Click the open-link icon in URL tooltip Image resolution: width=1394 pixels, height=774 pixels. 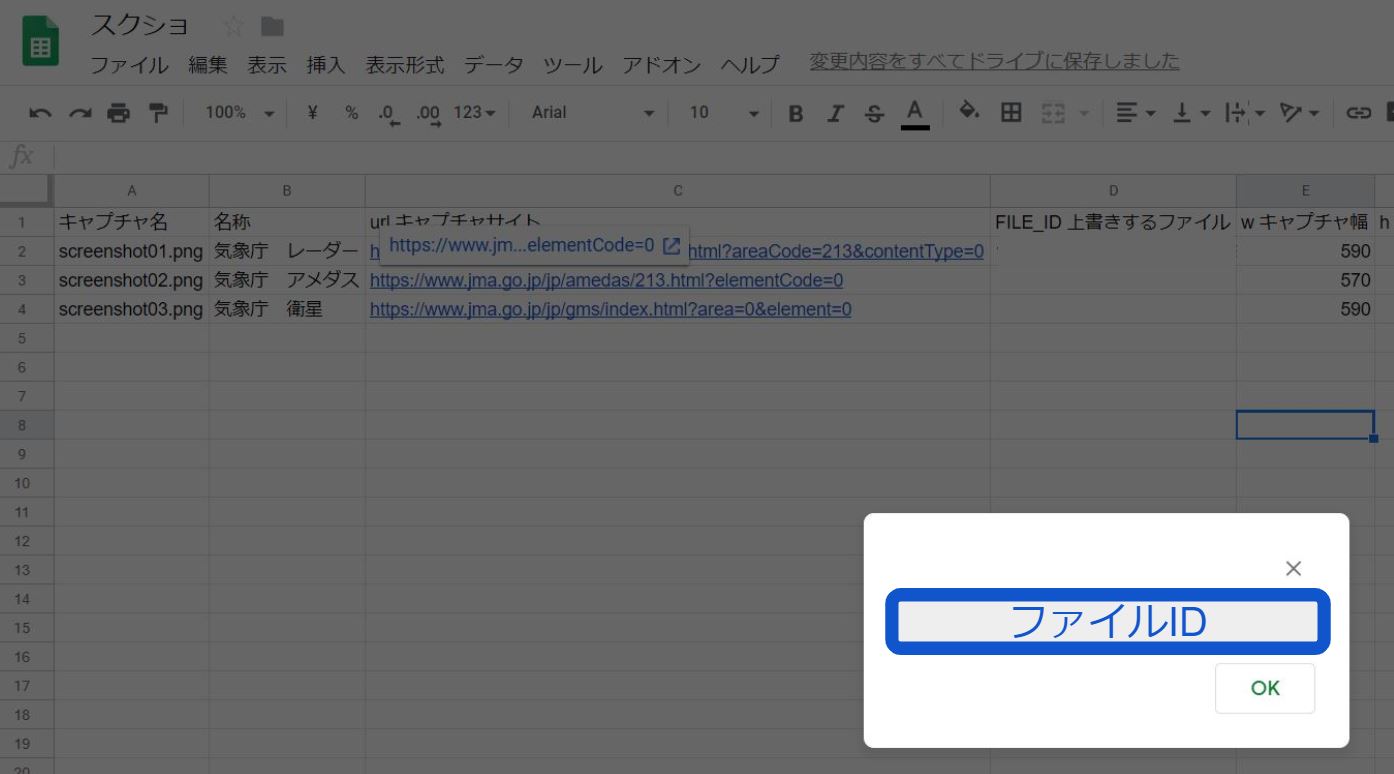(672, 245)
